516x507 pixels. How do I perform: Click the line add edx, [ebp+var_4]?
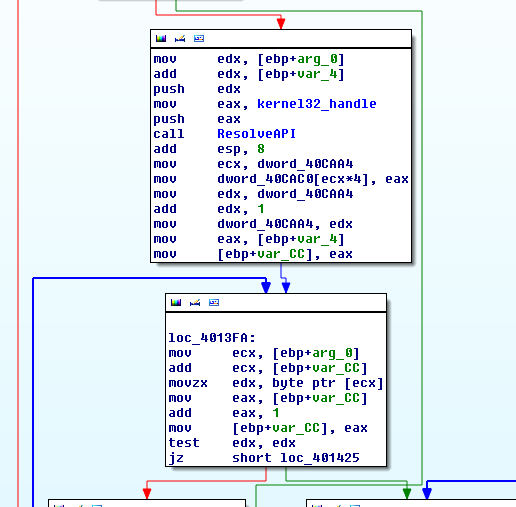tap(249, 74)
